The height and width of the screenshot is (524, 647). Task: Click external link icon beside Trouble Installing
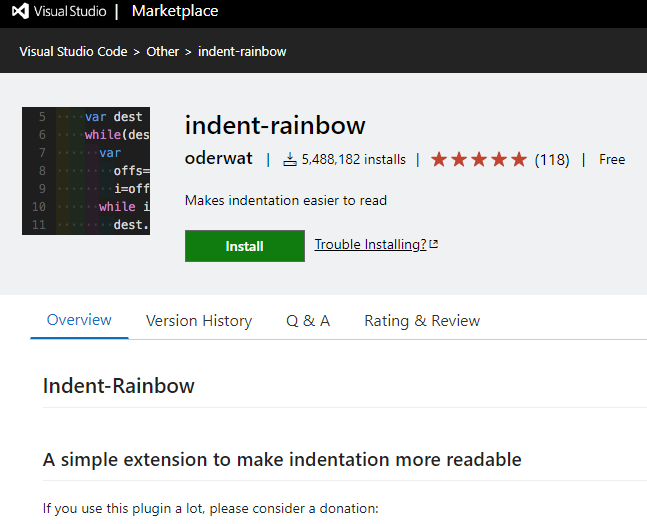pos(433,244)
